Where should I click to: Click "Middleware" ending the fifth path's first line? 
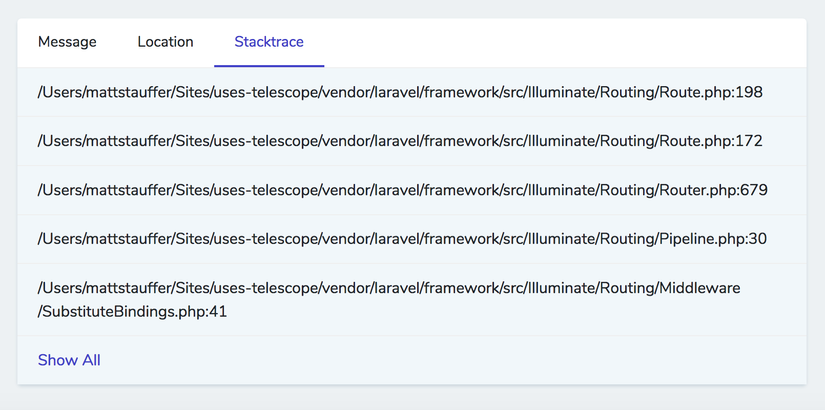tap(699, 288)
